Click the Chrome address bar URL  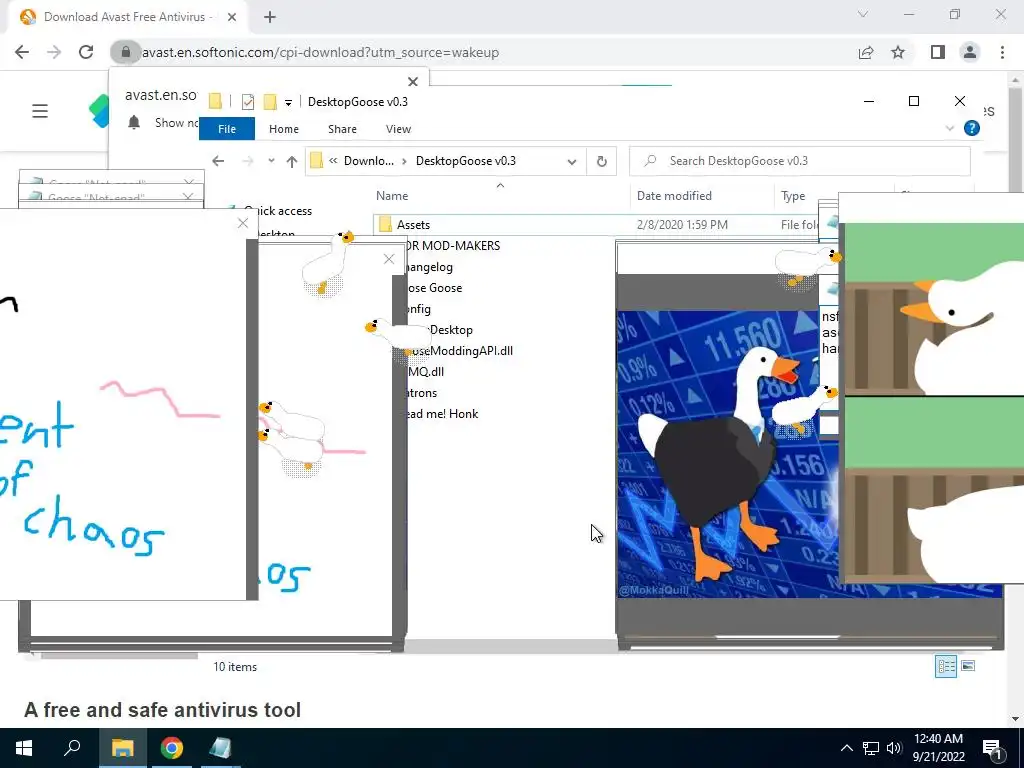[320, 52]
